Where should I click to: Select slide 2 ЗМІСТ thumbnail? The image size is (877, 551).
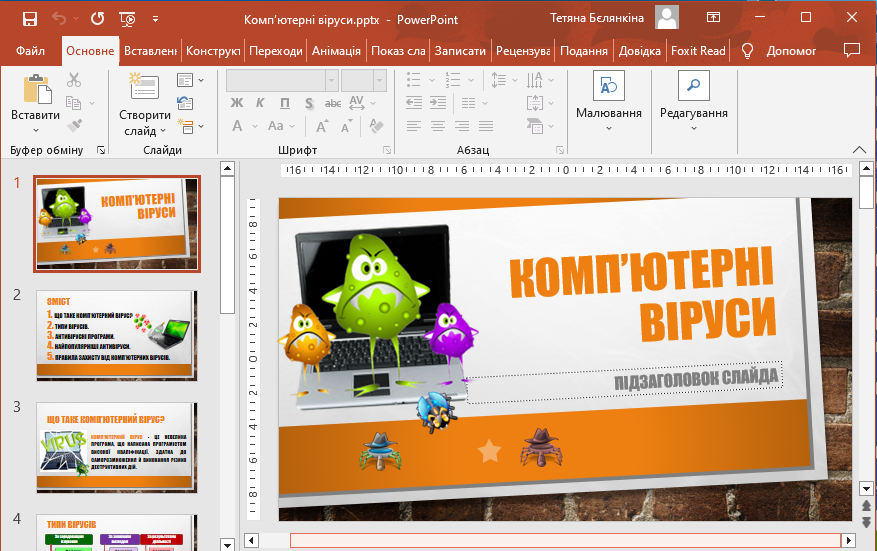tap(116, 335)
